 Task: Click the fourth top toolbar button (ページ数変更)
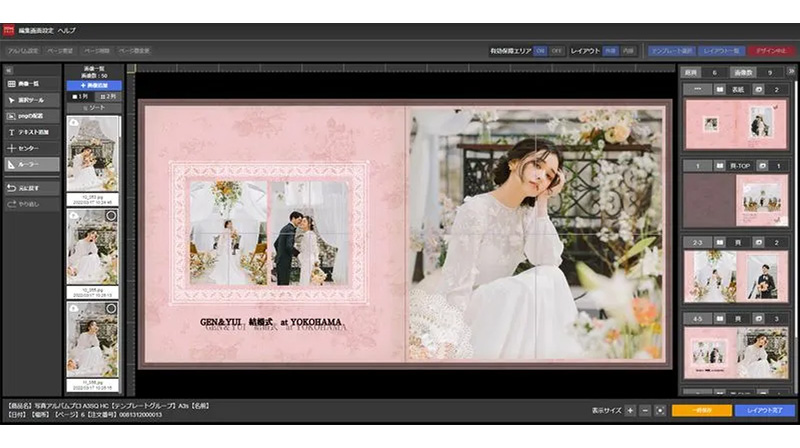pos(134,51)
